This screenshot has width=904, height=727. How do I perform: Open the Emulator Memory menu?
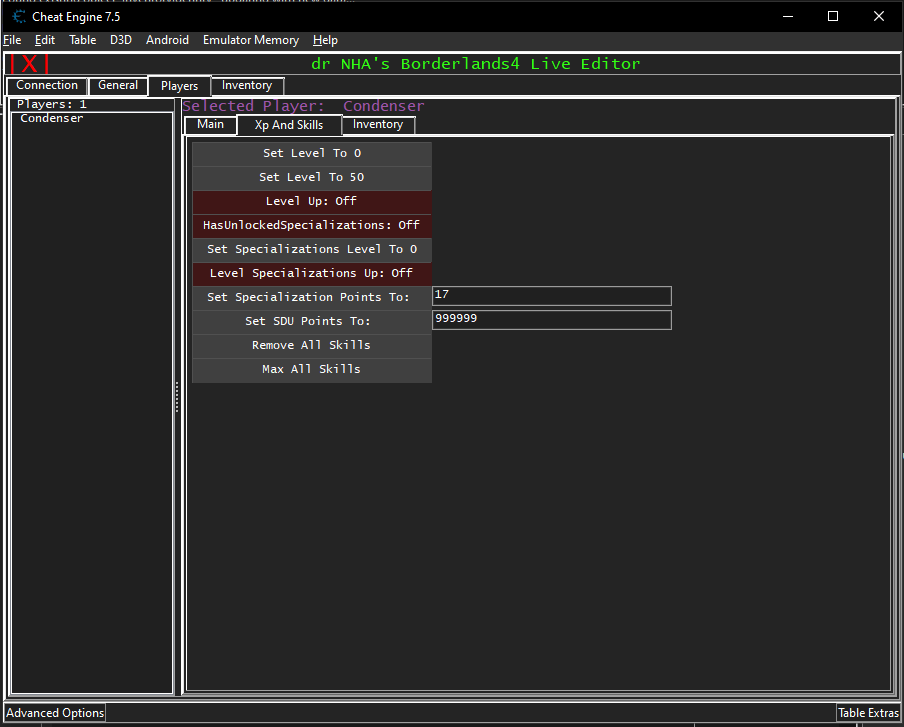[x=251, y=40]
